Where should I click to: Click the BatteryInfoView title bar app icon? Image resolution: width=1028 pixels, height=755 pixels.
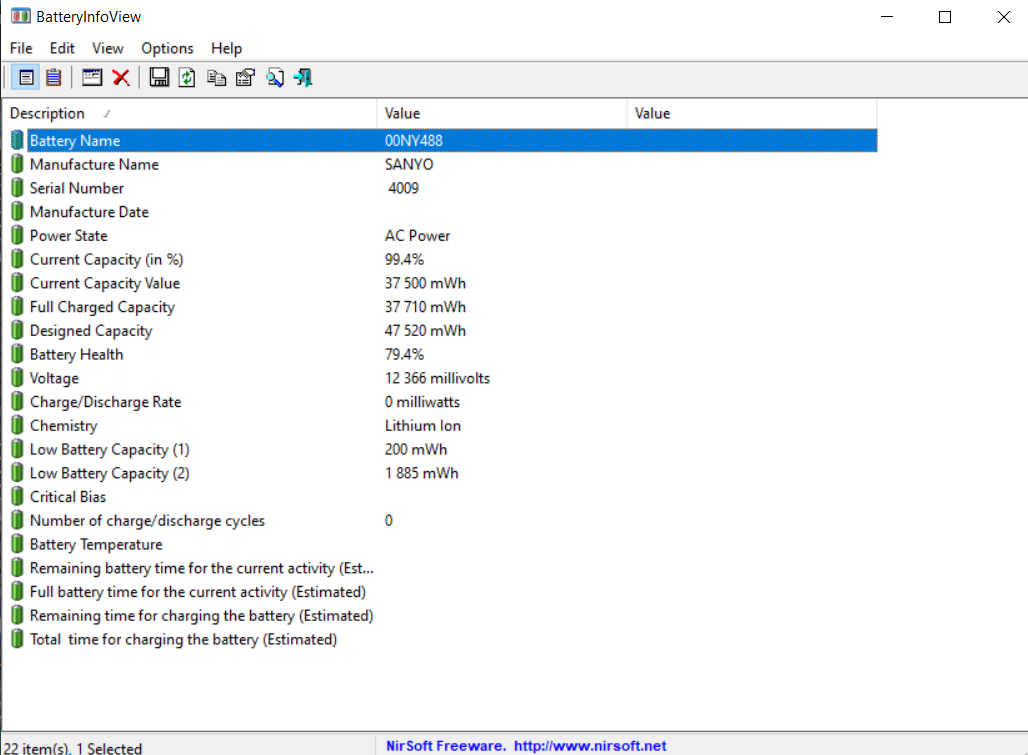click(x=20, y=16)
